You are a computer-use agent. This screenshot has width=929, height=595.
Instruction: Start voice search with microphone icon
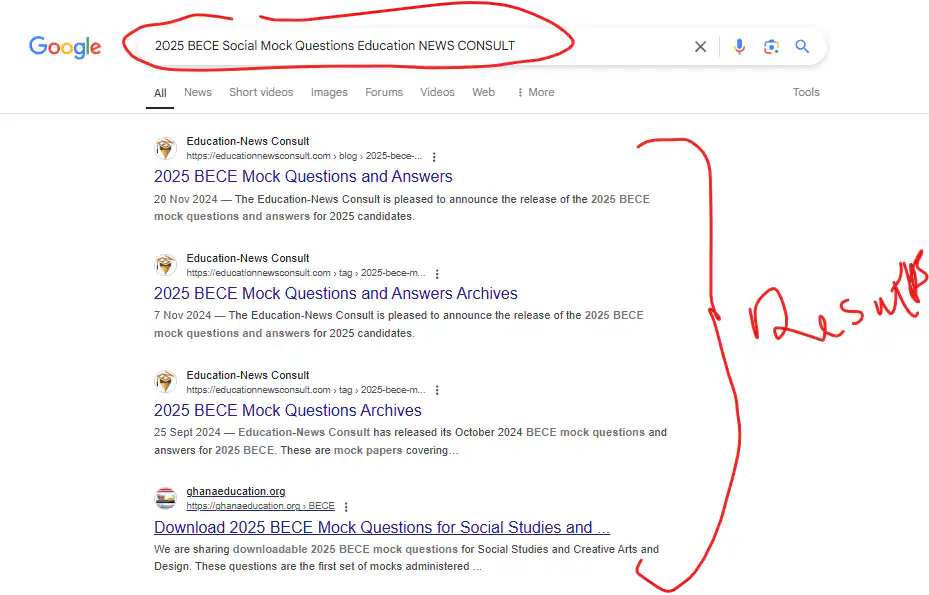pos(739,46)
